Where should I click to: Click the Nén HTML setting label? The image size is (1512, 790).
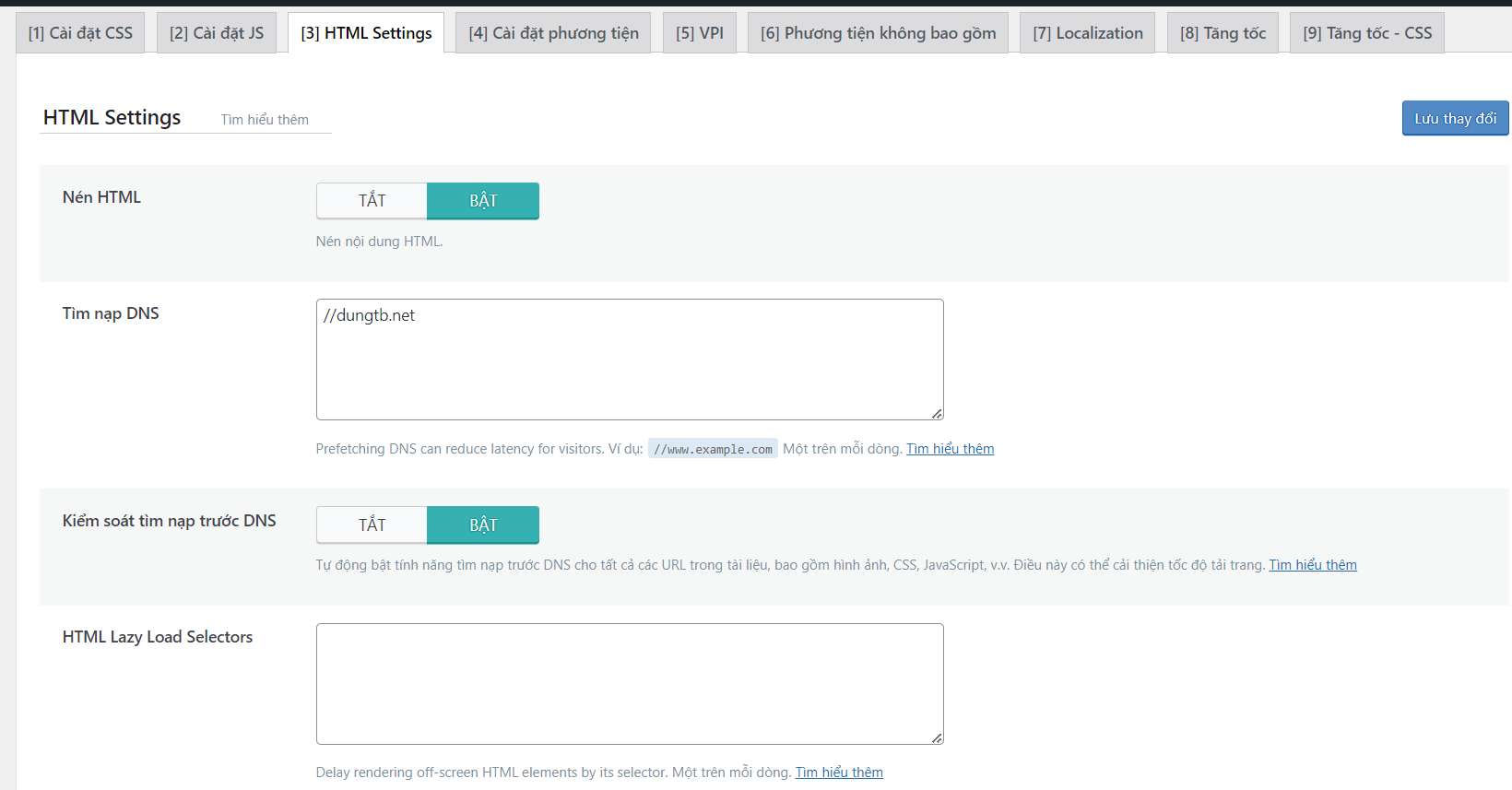tap(101, 197)
